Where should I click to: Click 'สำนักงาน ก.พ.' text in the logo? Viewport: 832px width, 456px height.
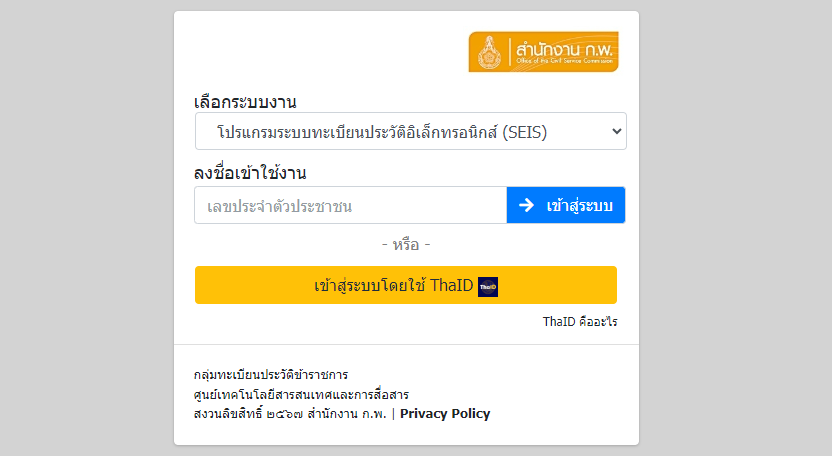pyautogui.click(x=565, y=49)
